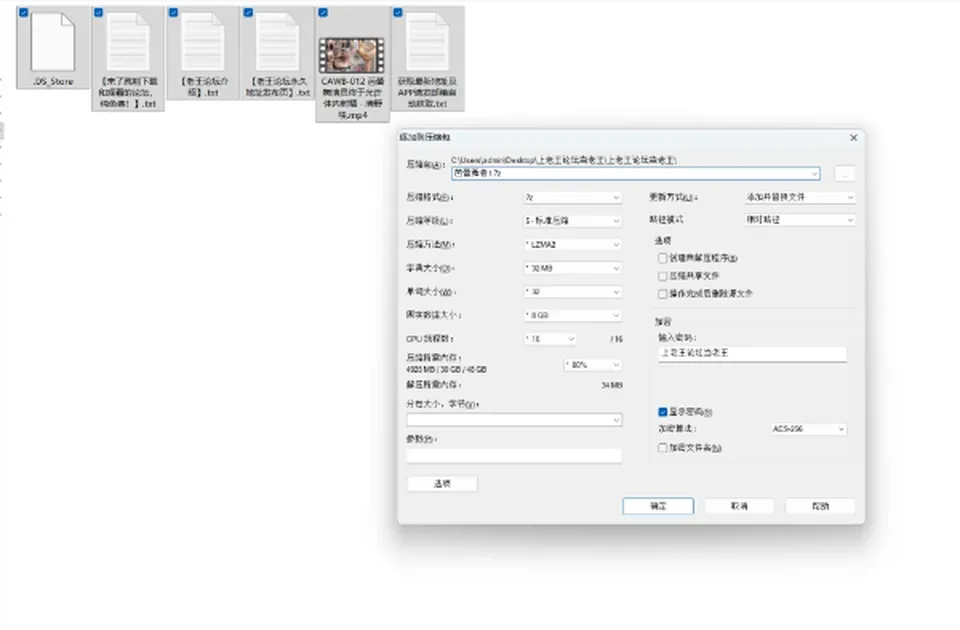Confirm with the 确定 (OK) button

click(658, 506)
